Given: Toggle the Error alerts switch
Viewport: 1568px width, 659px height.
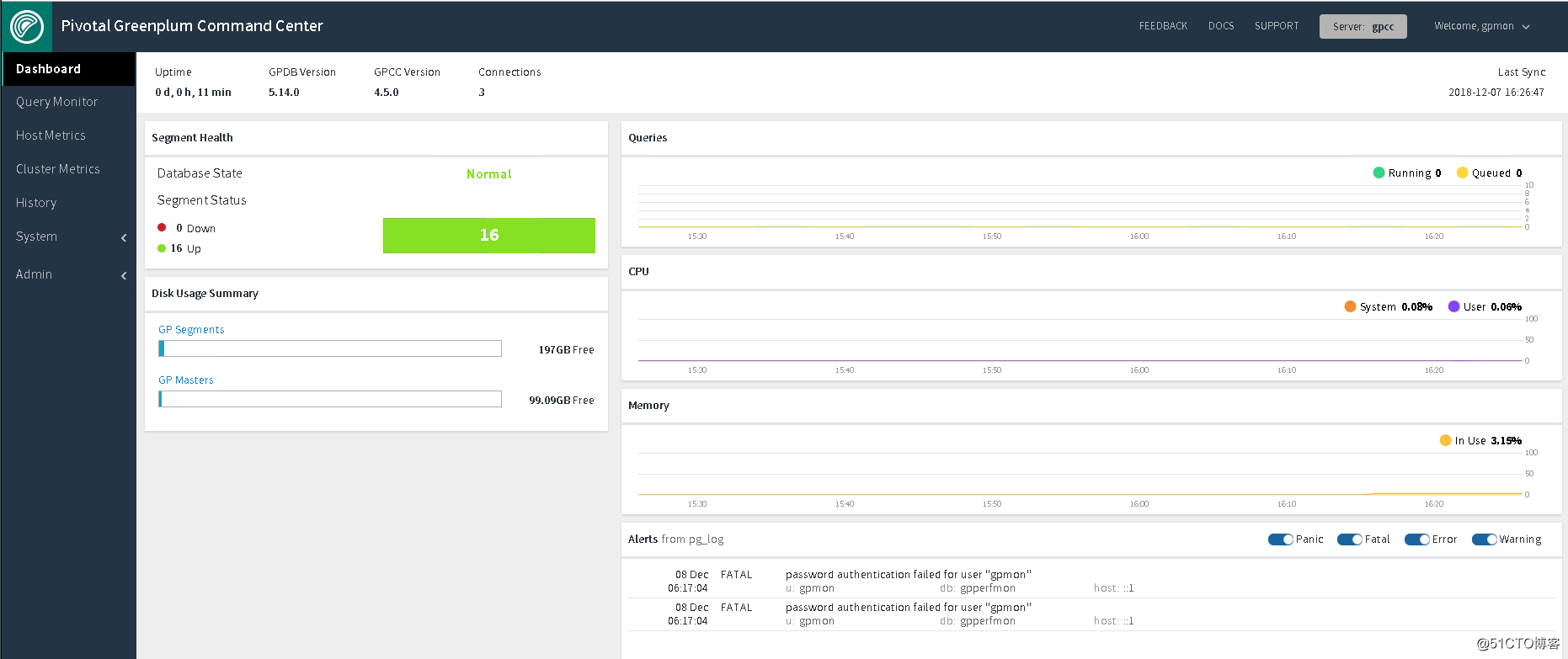Looking at the screenshot, I should tap(1416, 539).
